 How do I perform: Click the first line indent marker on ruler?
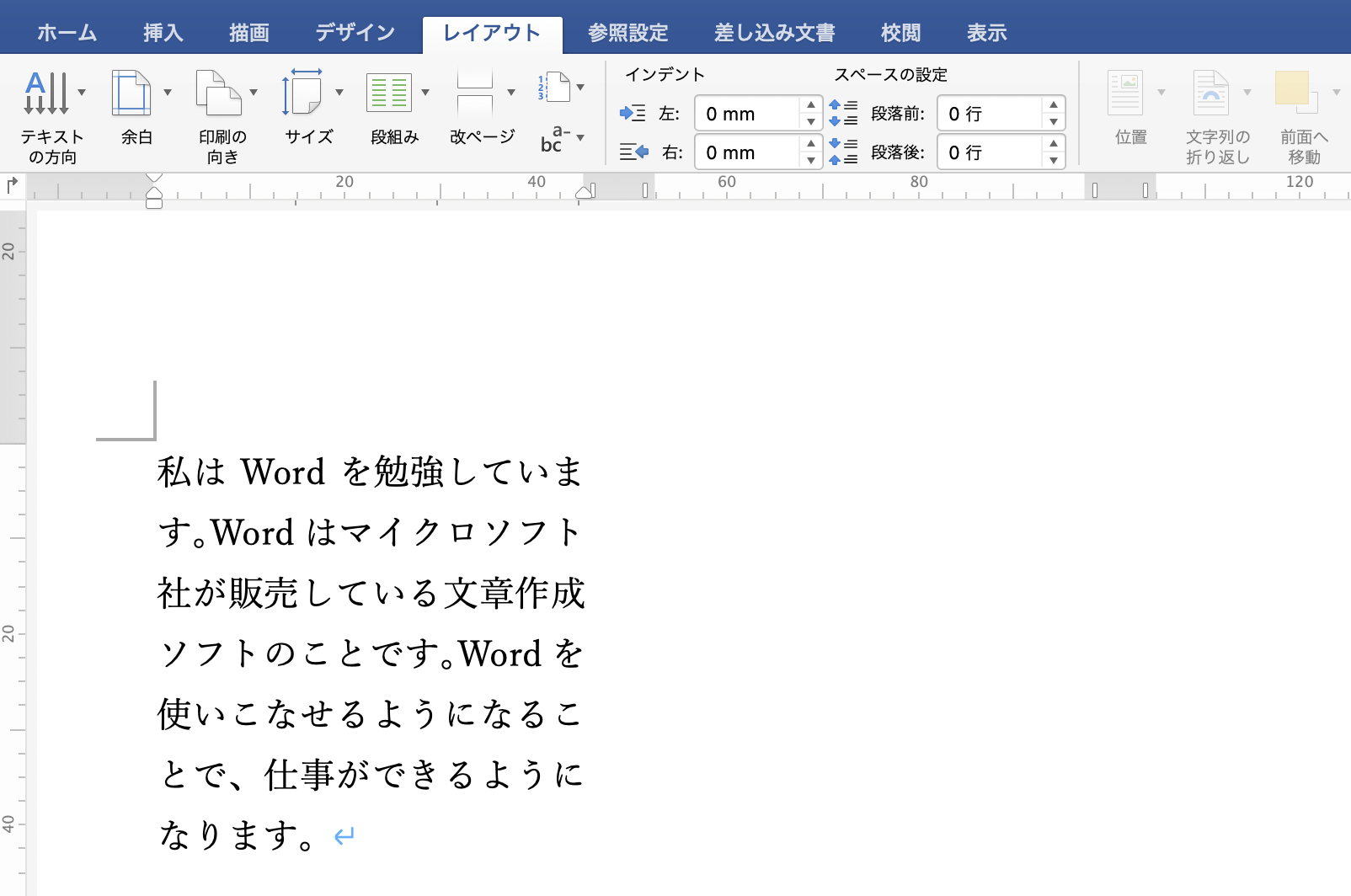click(x=154, y=178)
